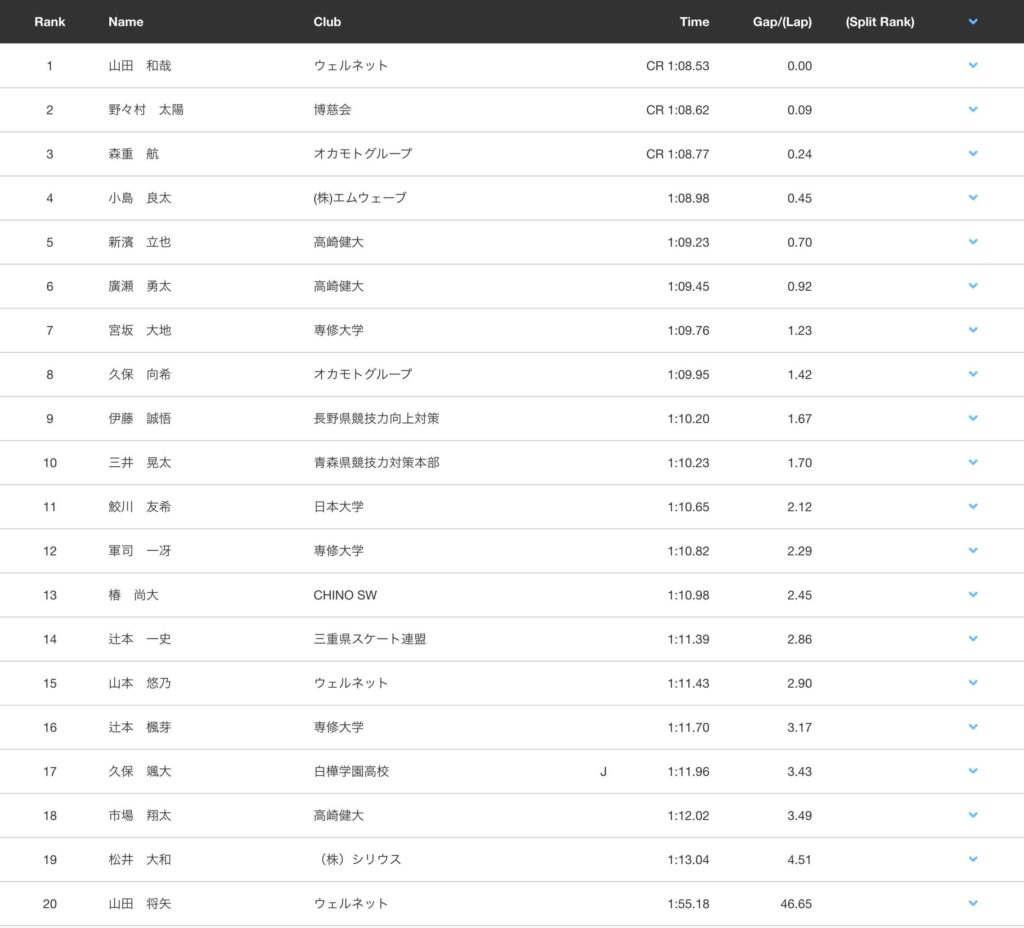Show lap details for 新濱 立也
1024x928 pixels.
(x=973, y=242)
